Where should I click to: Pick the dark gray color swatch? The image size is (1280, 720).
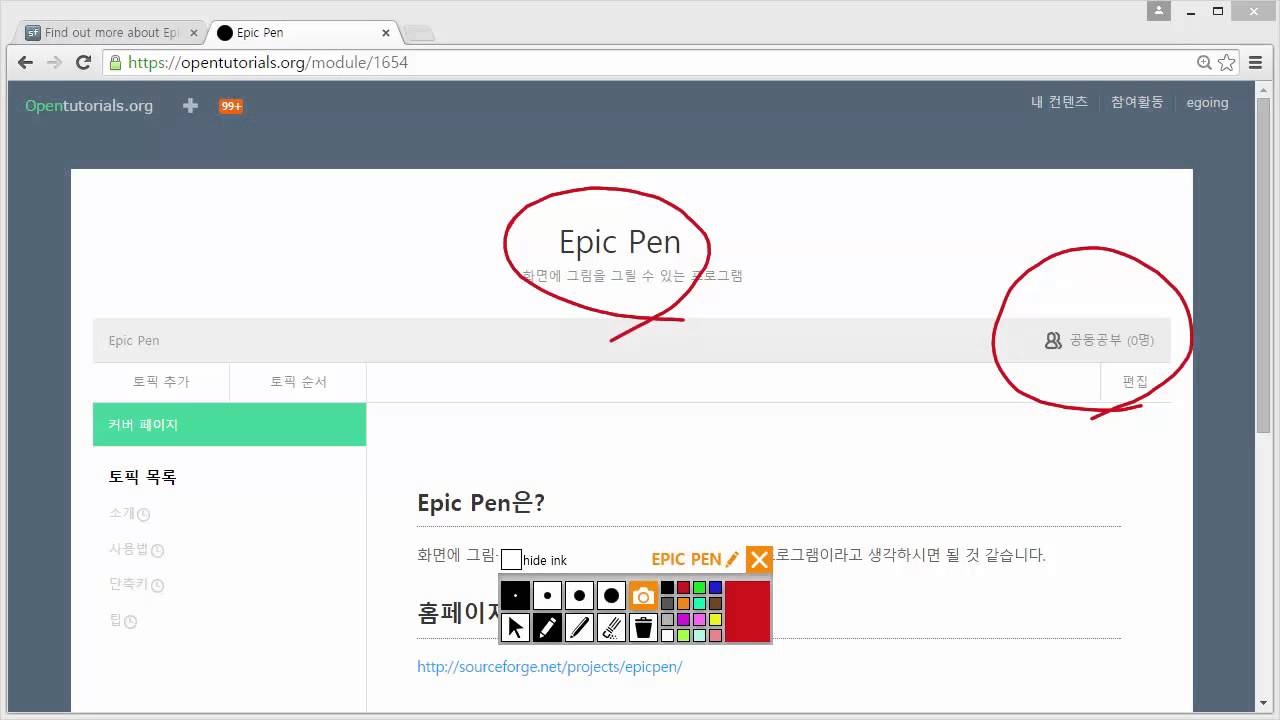tap(667, 603)
